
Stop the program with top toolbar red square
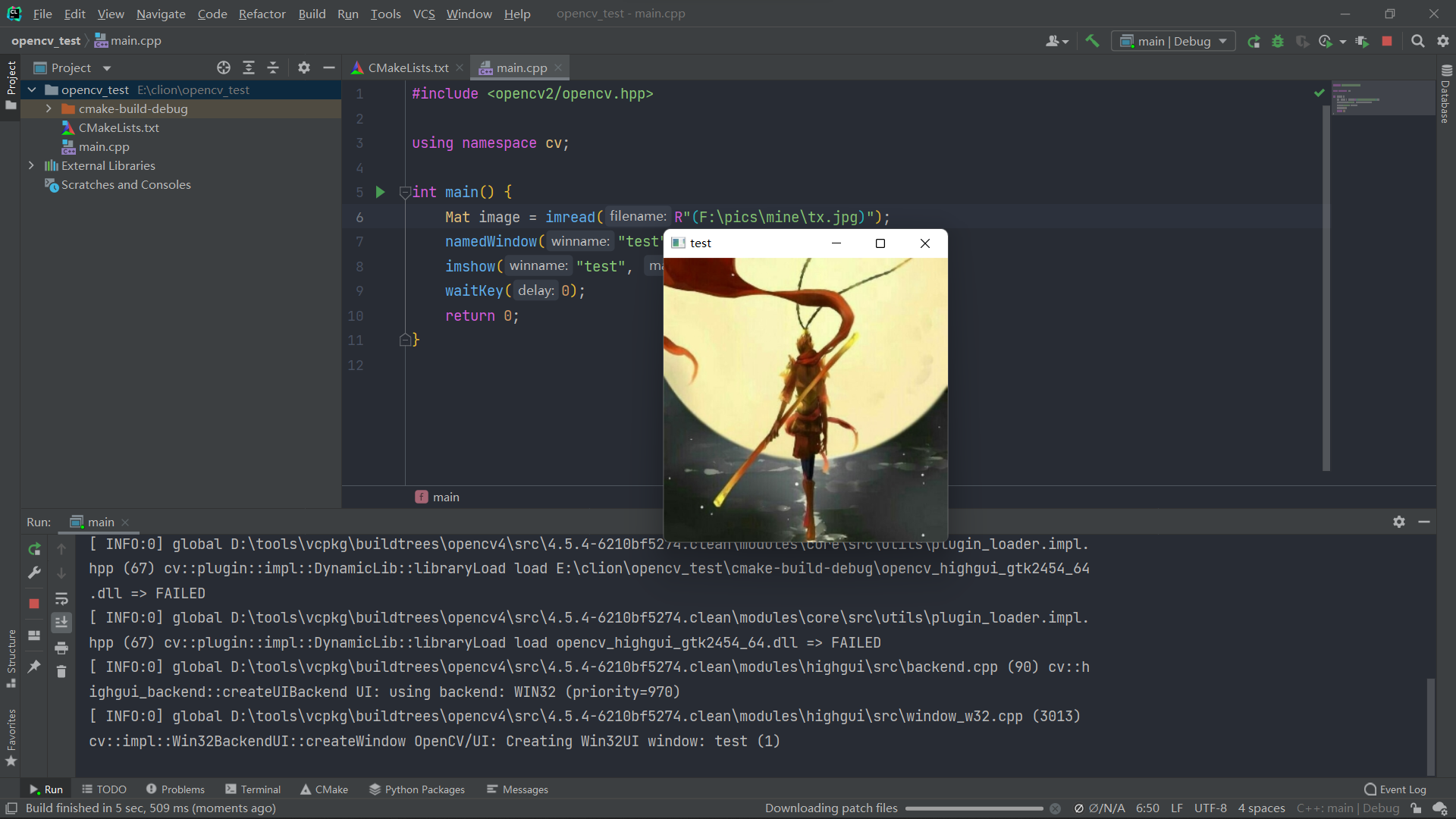(1387, 42)
